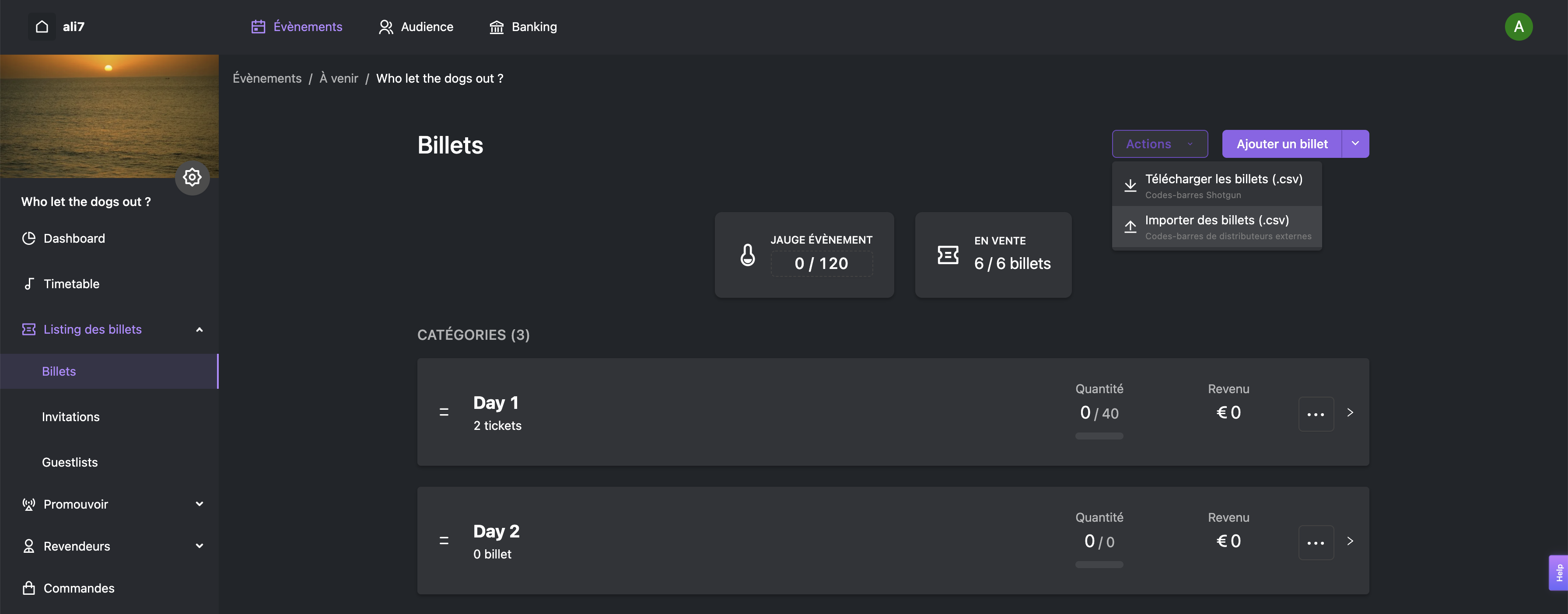Image resolution: width=1568 pixels, height=614 pixels.
Task: Open Actions dropdown button
Action: 1159,144
